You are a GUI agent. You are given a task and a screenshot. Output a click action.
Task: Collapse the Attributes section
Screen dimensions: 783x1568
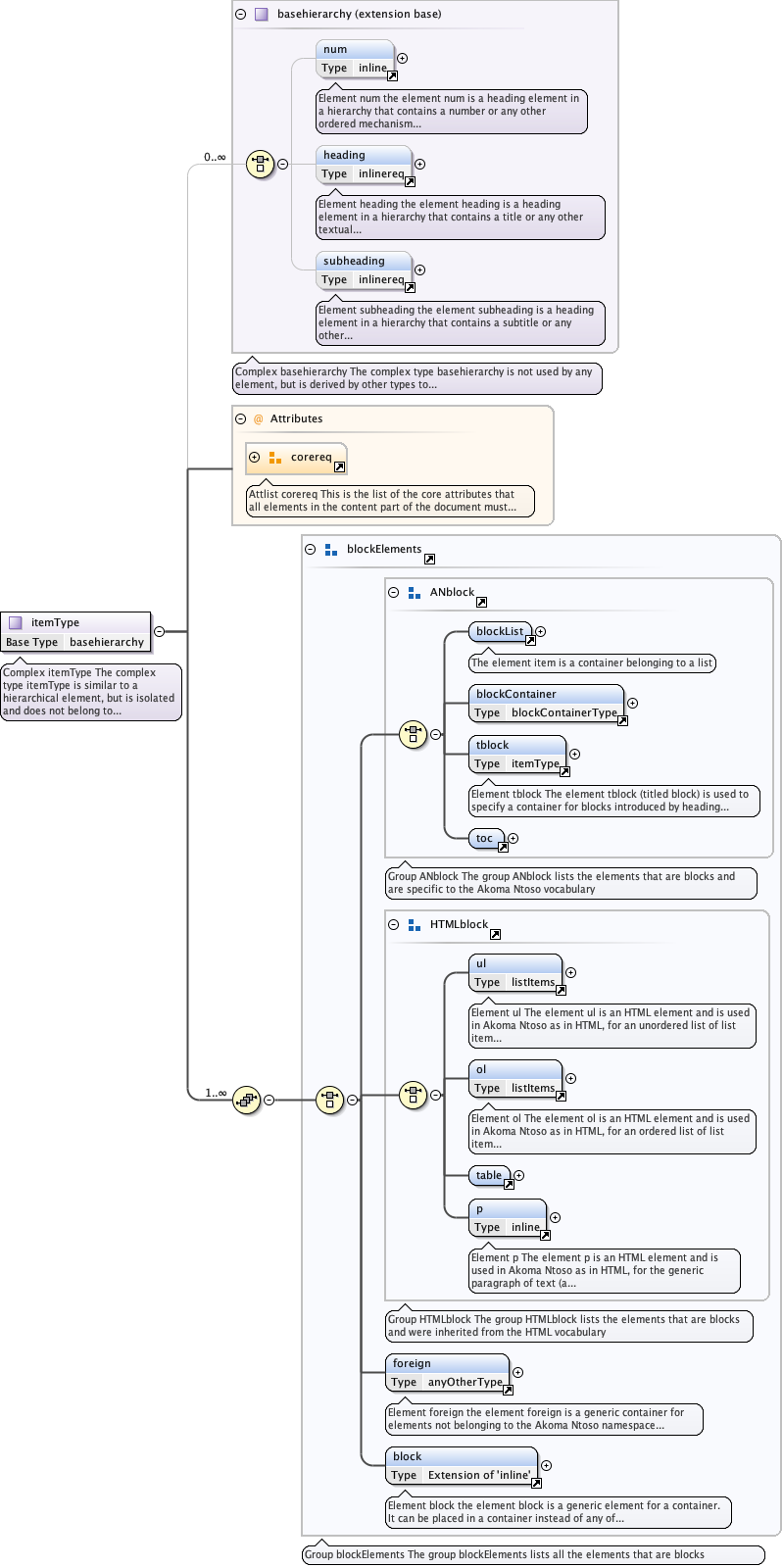tap(241, 418)
